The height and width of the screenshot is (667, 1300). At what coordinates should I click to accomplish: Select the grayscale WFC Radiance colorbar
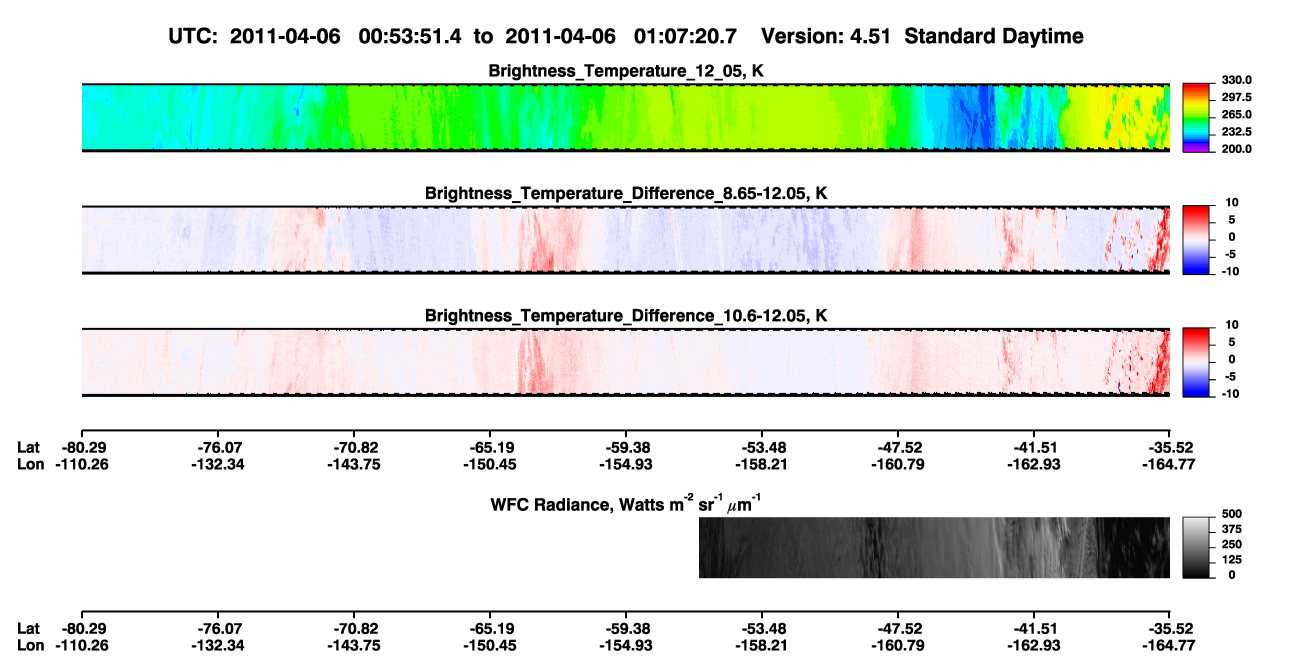1196,547
